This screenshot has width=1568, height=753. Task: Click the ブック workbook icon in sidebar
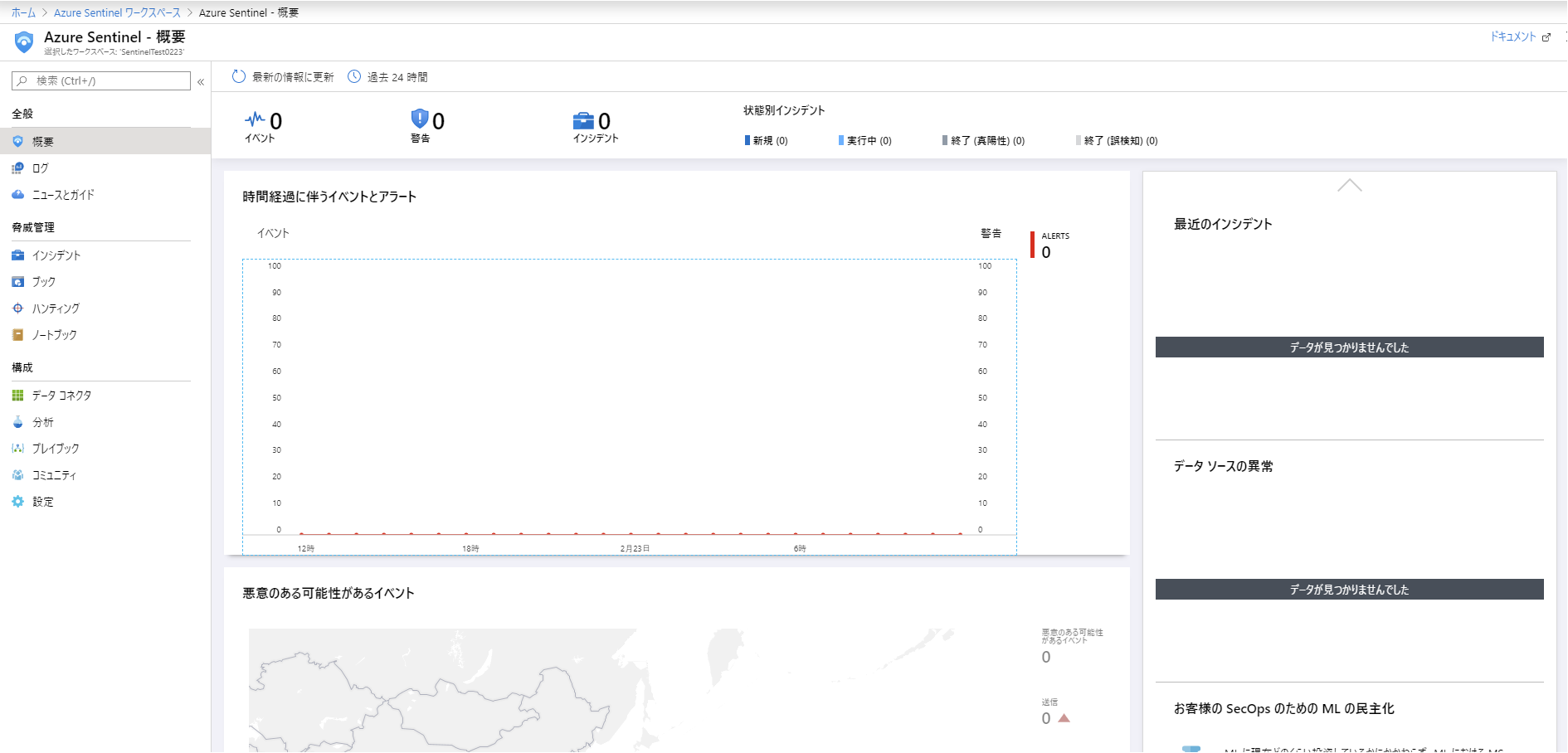[17, 282]
